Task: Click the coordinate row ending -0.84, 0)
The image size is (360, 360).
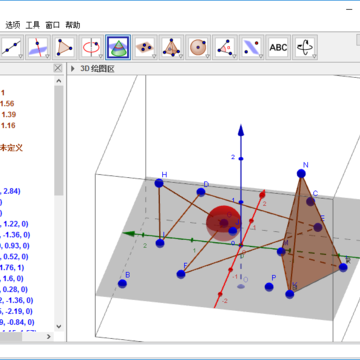Action: coord(17,322)
